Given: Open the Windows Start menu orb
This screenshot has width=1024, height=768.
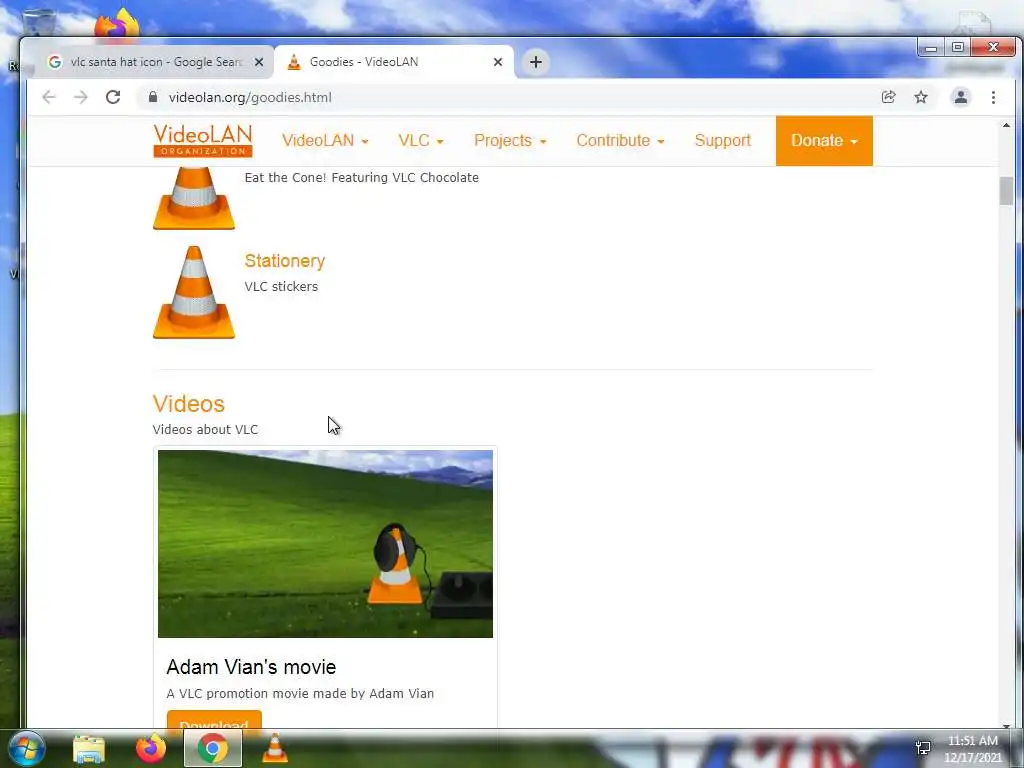Looking at the screenshot, I should click(26, 748).
